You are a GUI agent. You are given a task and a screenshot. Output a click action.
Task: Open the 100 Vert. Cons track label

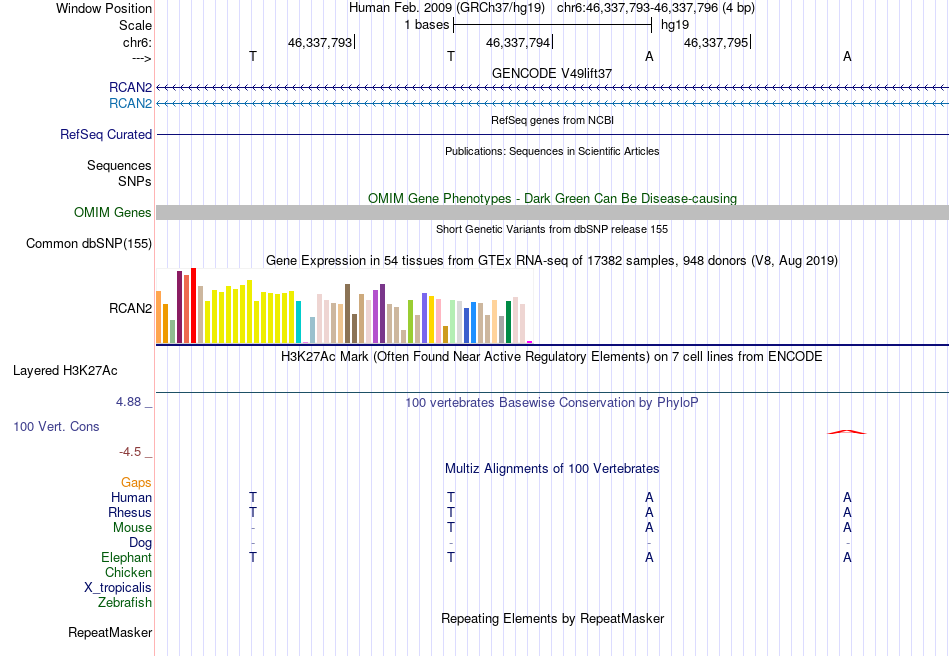(x=56, y=426)
